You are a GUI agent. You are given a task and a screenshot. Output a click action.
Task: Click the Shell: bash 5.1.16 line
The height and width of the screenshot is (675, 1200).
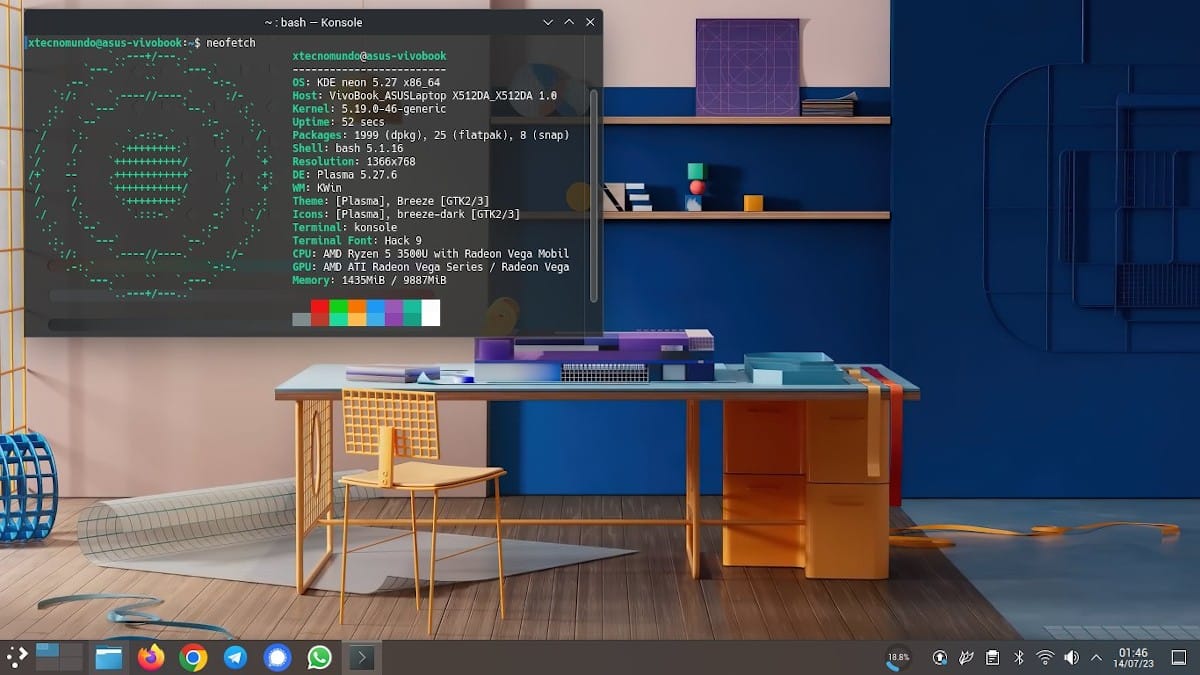coord(347,147)
